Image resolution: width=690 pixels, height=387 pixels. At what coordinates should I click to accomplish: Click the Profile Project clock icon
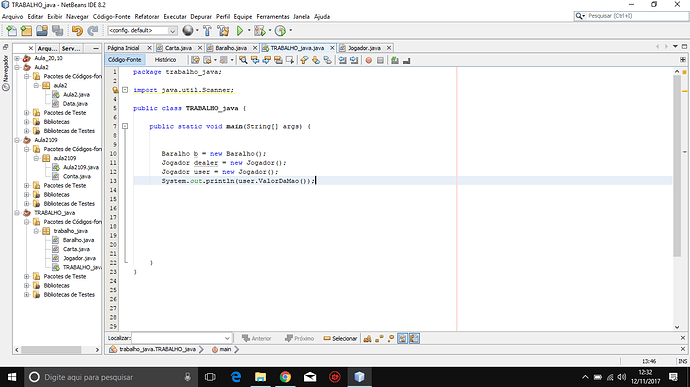tap(280, 31)
